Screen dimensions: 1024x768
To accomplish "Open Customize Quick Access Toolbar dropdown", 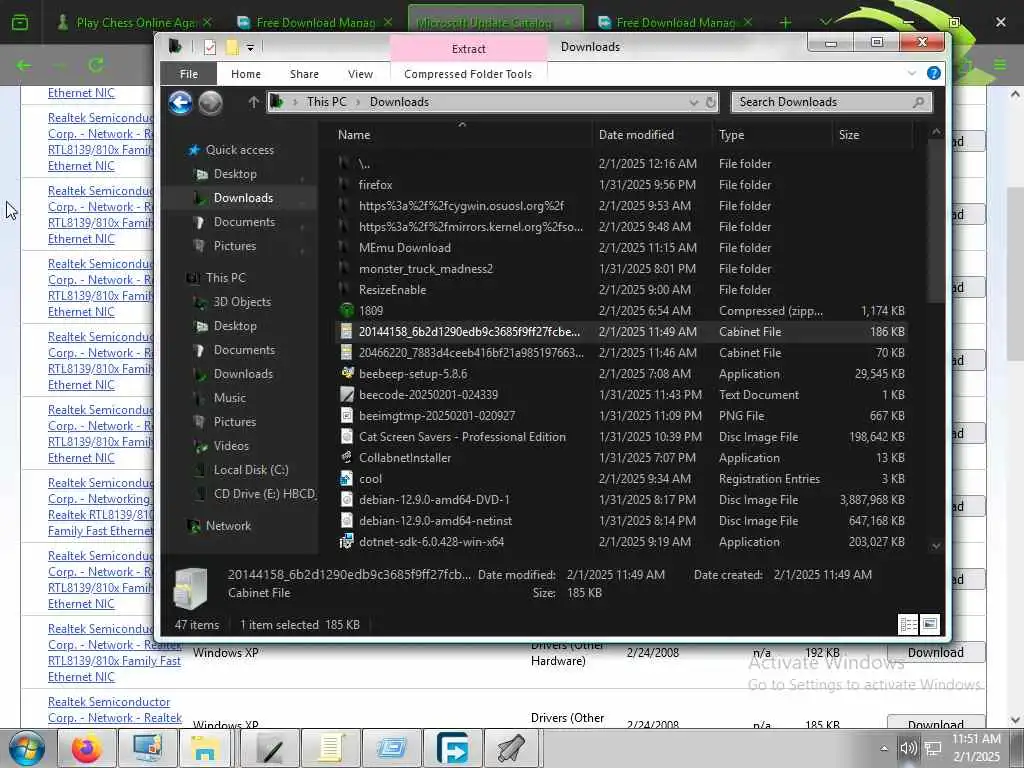I will [x=250, y=47].
